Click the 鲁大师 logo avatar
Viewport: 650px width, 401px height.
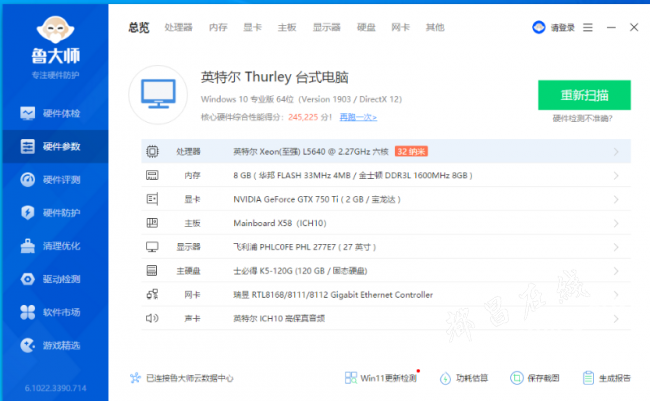click(55, 29)
